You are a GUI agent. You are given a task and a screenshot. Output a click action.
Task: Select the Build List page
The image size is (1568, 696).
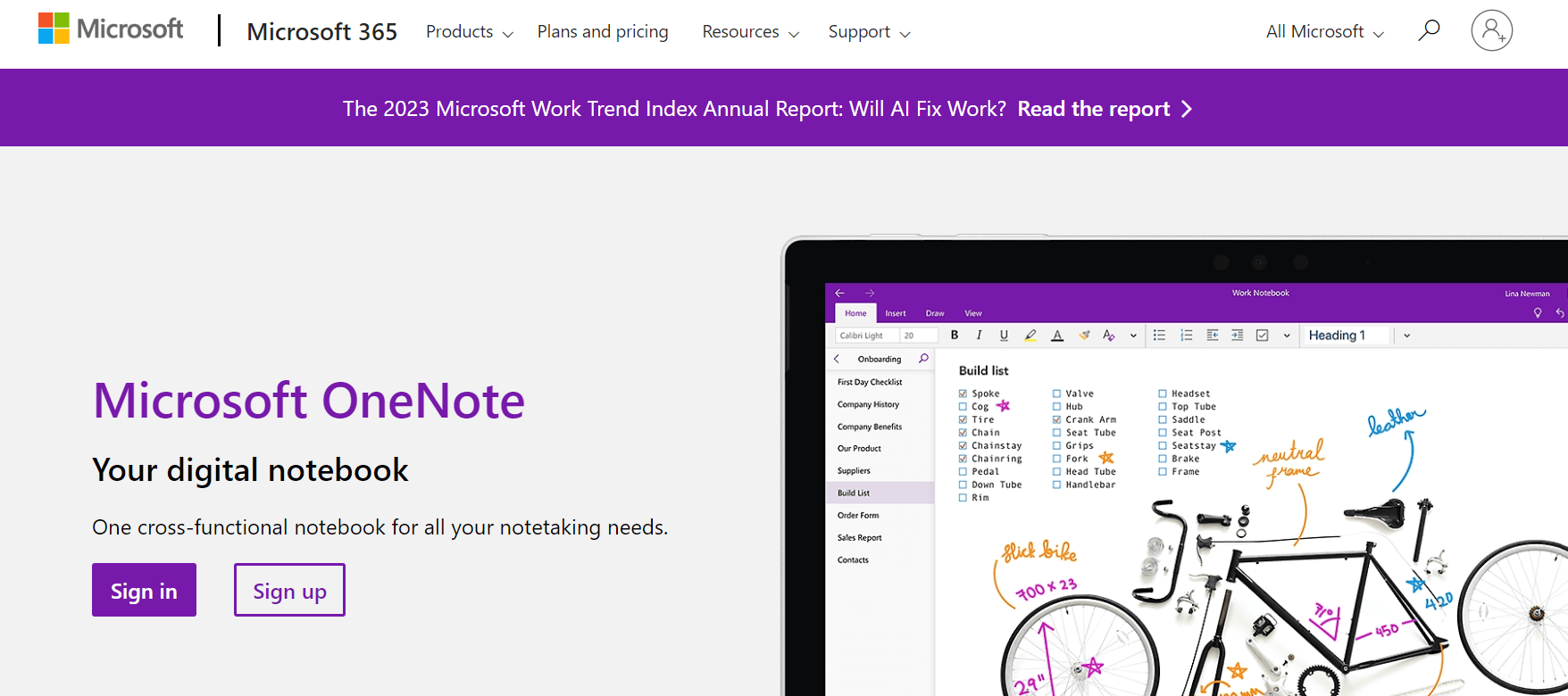coord(880,493)
